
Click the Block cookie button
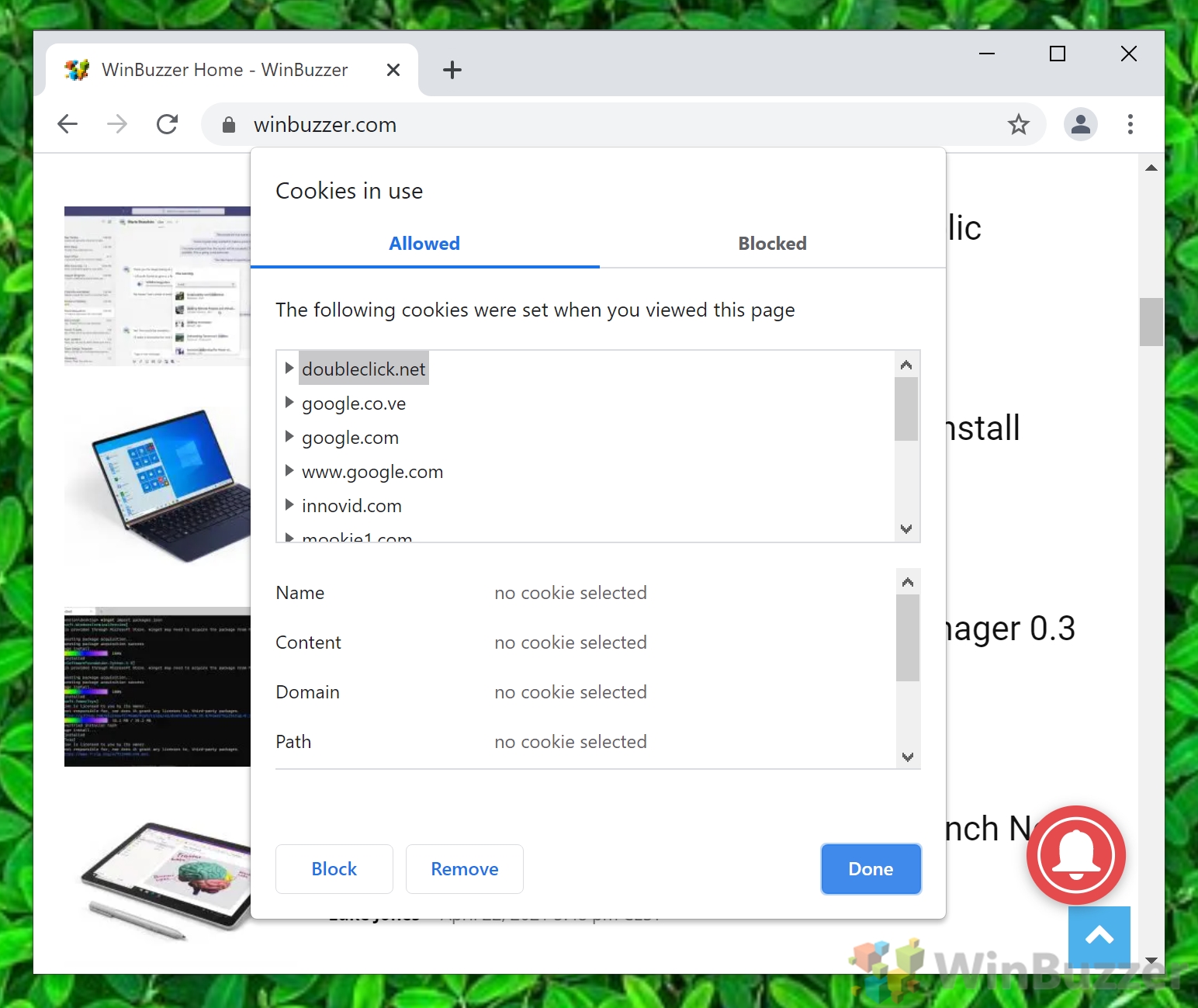334,868
